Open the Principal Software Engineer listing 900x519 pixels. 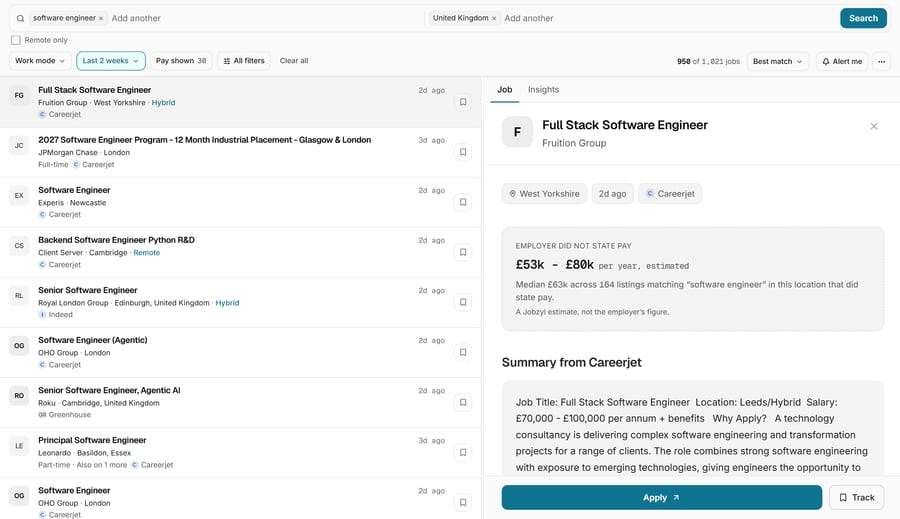pos(92,440)
